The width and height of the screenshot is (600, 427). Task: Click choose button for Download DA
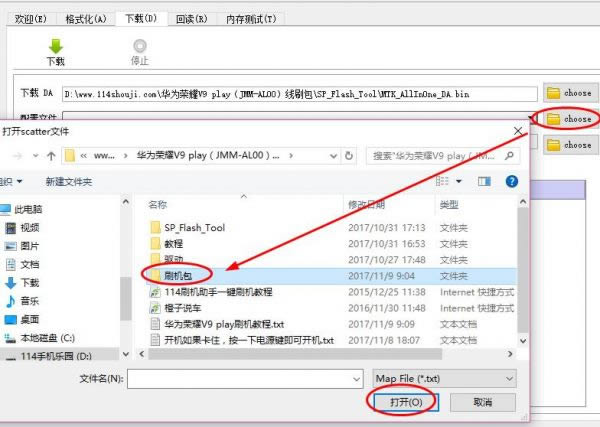point(570,93)
